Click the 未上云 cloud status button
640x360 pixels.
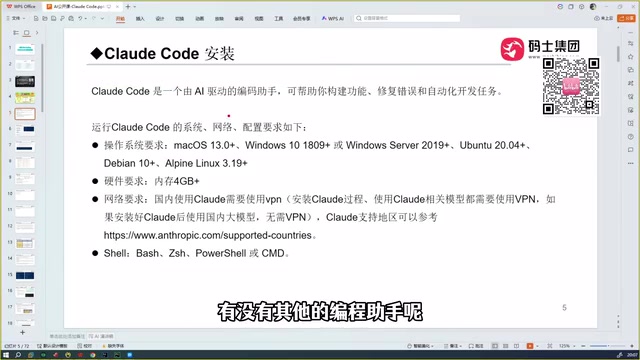click(x=604, y=18)
